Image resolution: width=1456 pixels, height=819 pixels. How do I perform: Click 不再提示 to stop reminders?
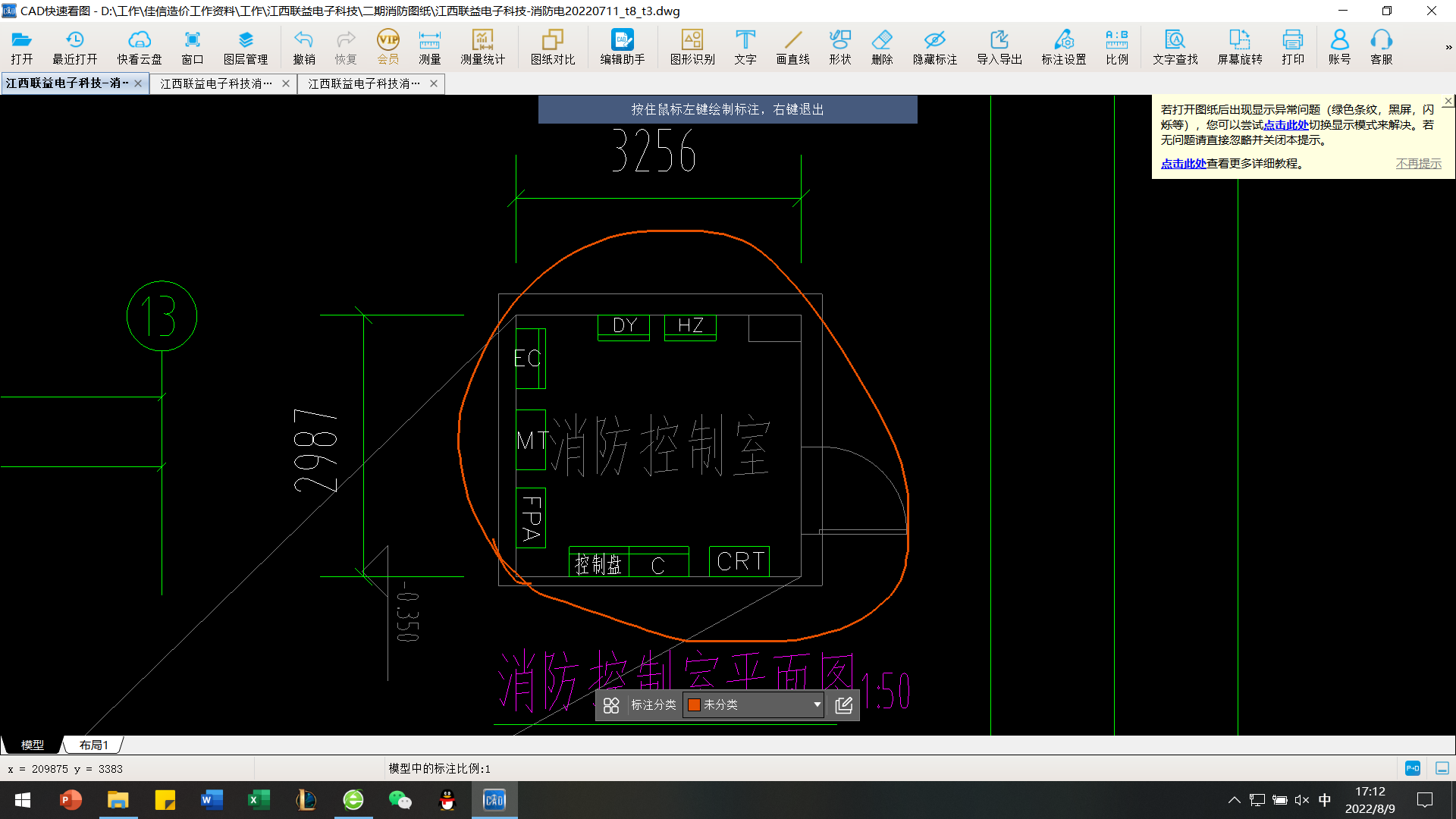click(1418, 164)
